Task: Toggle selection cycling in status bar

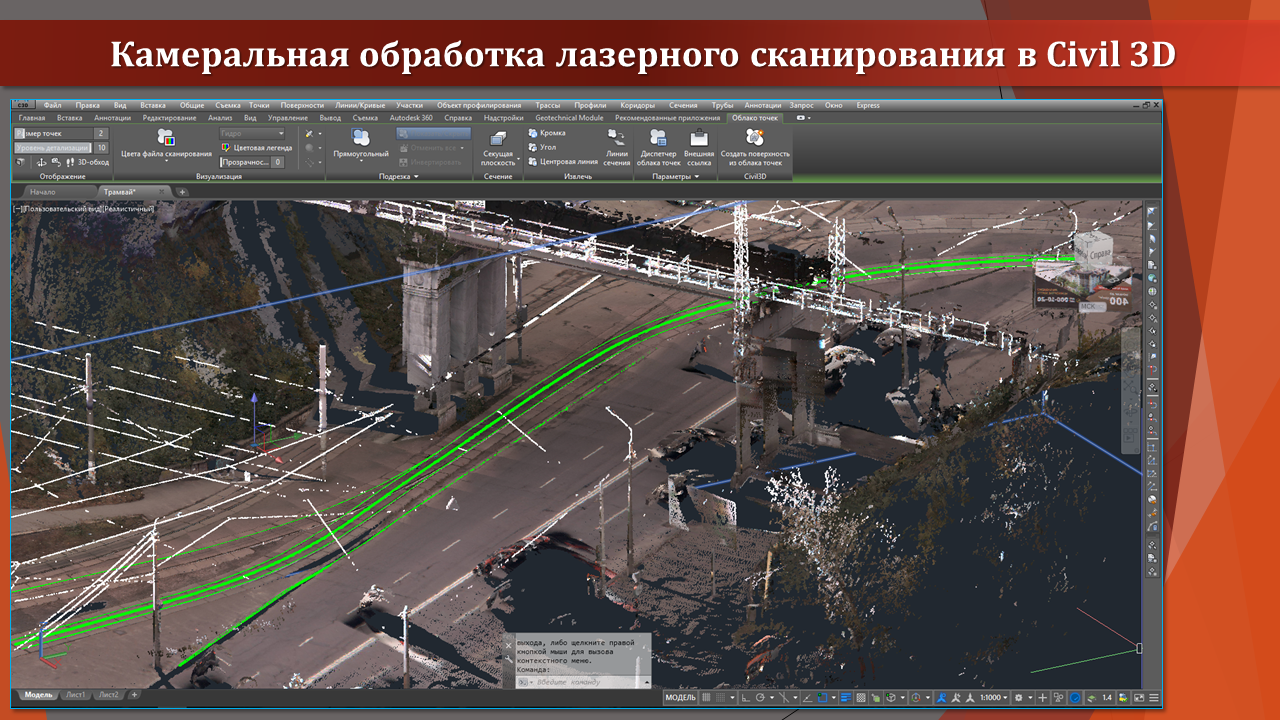Action: tap(876, 697)
